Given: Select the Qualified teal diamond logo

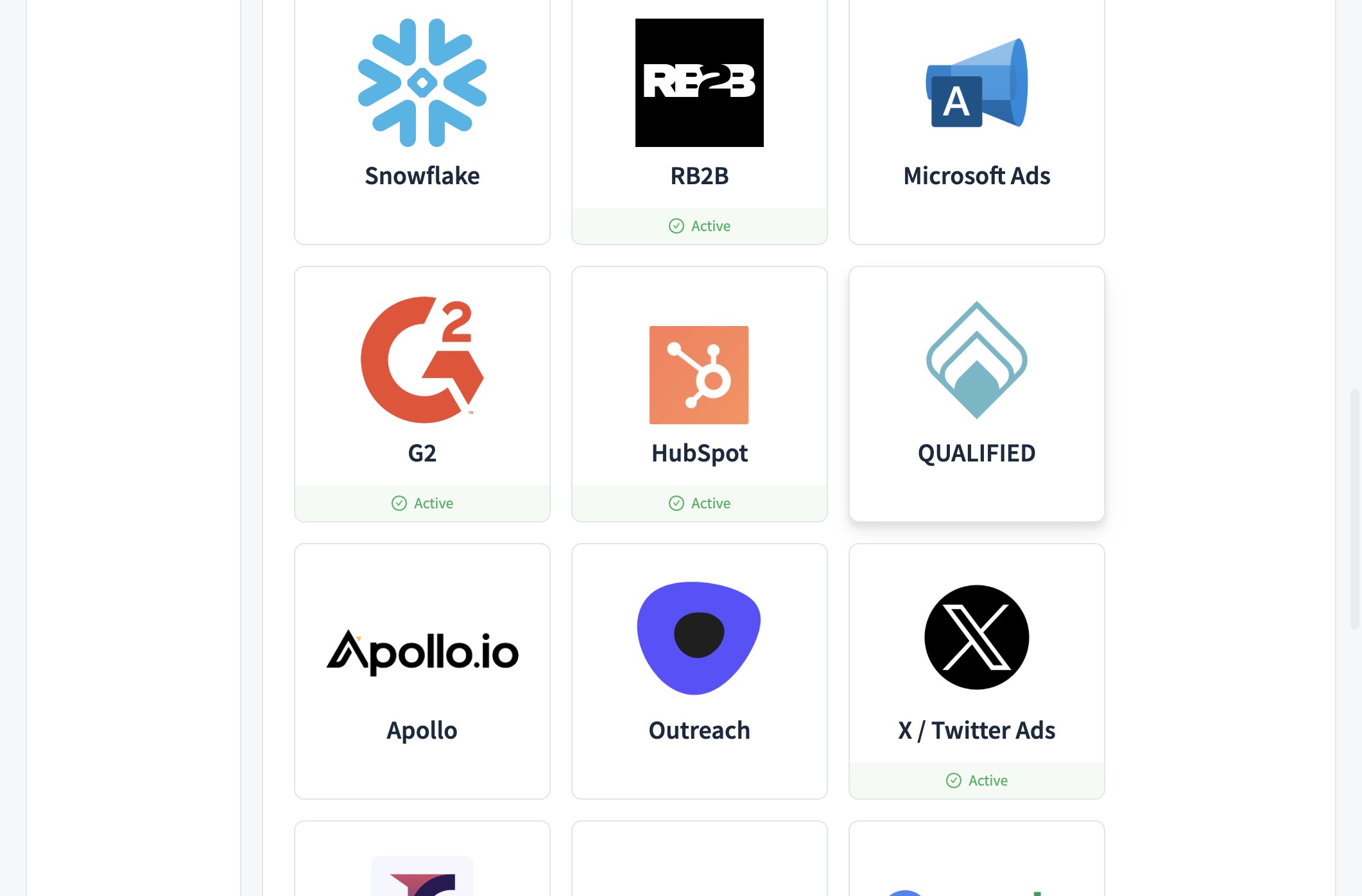Looking at the screenshot, I should (976, 360).
